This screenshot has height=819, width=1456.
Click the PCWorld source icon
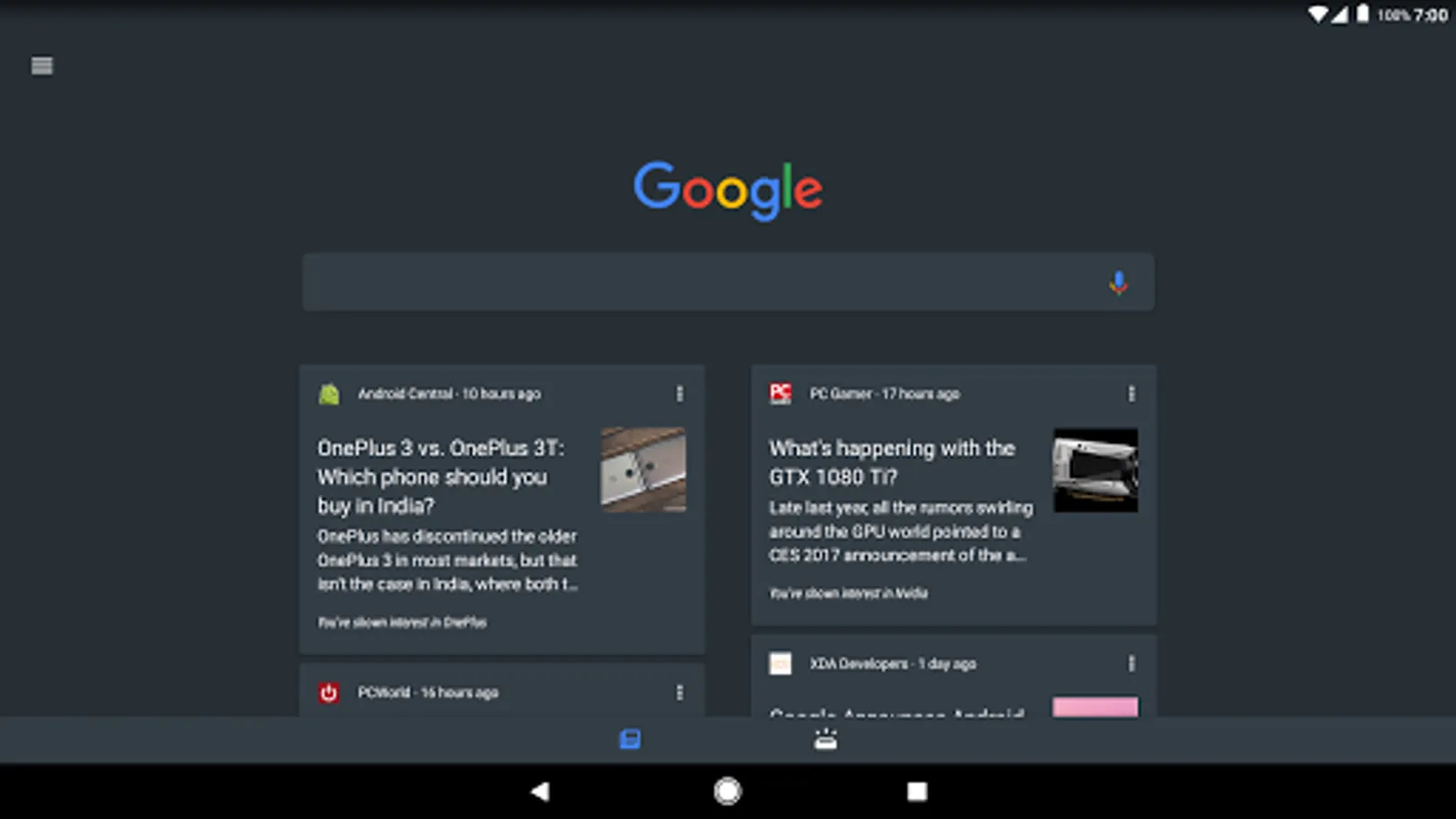(329, 693)
